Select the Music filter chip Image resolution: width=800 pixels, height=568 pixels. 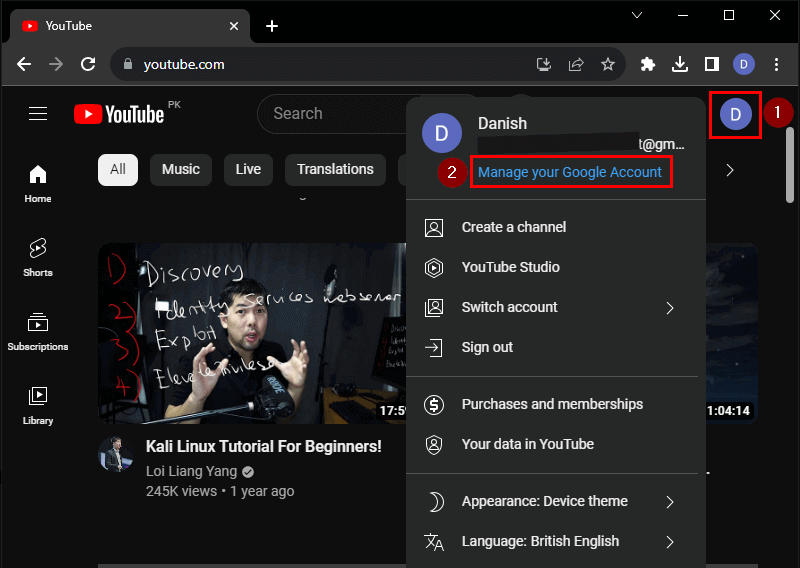pyautogui.click(x=181, y=169)
